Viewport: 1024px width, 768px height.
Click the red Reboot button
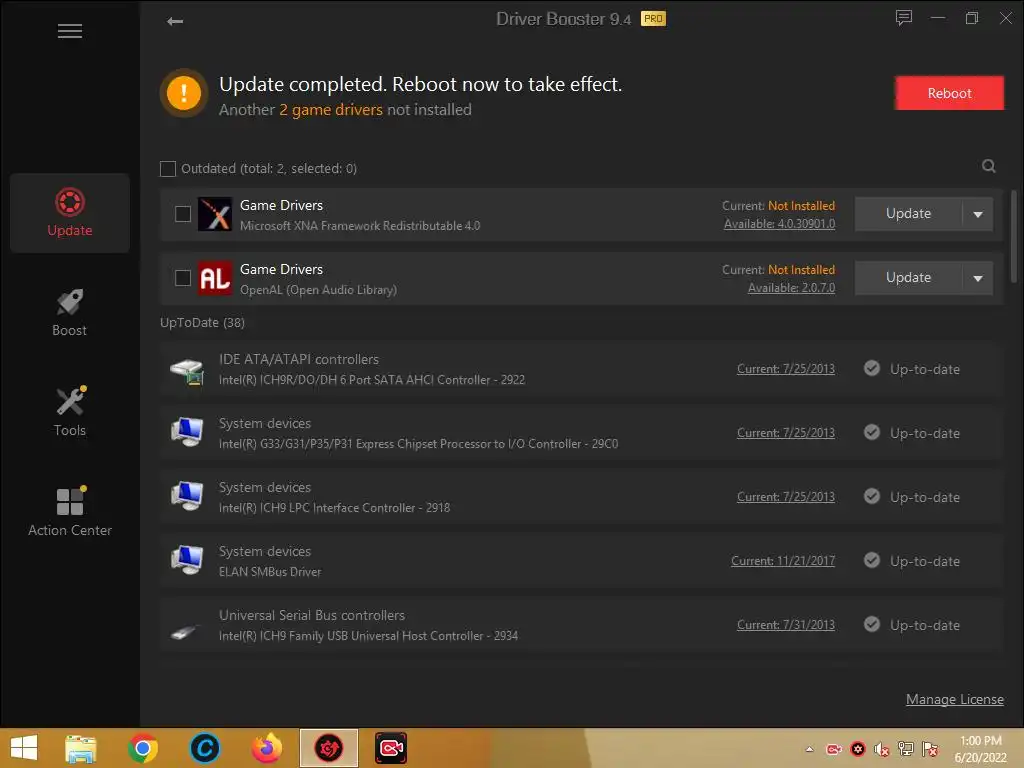tap(949, 93)
